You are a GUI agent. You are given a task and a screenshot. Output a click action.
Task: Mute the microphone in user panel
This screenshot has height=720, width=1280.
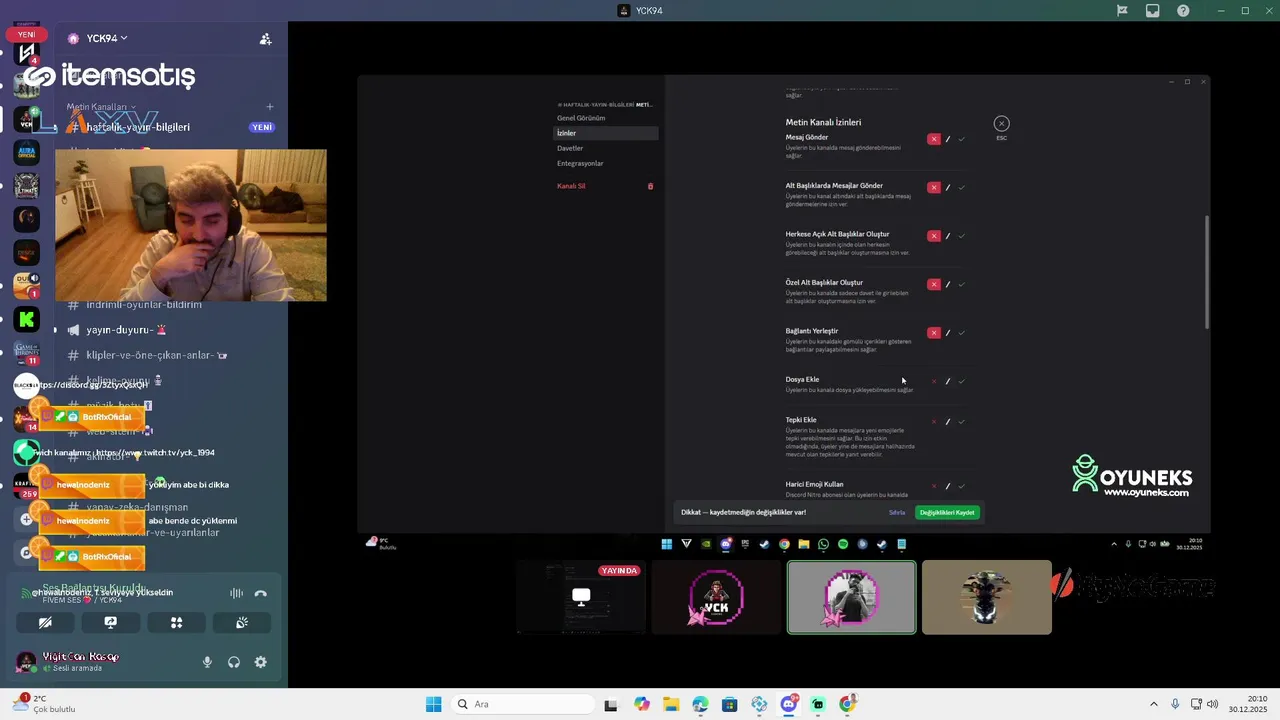point(208,662)
